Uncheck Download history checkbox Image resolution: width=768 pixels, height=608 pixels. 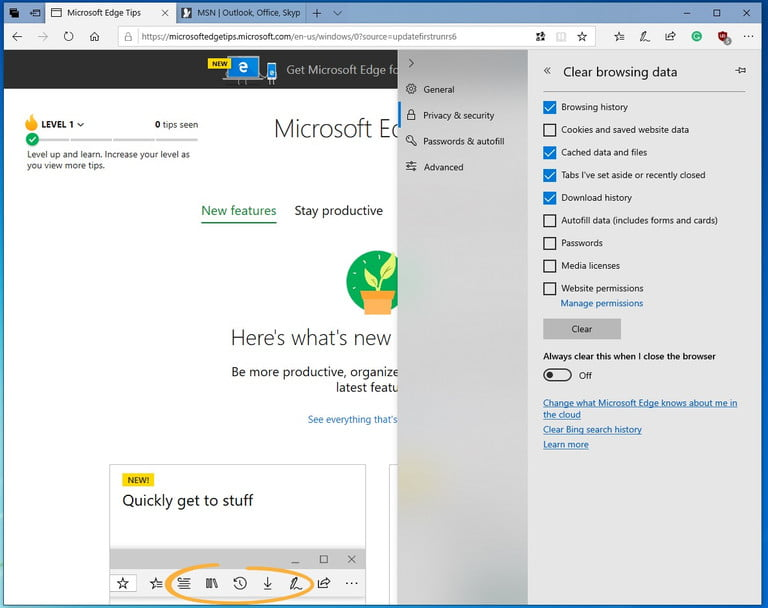click(x=550, y=198)
